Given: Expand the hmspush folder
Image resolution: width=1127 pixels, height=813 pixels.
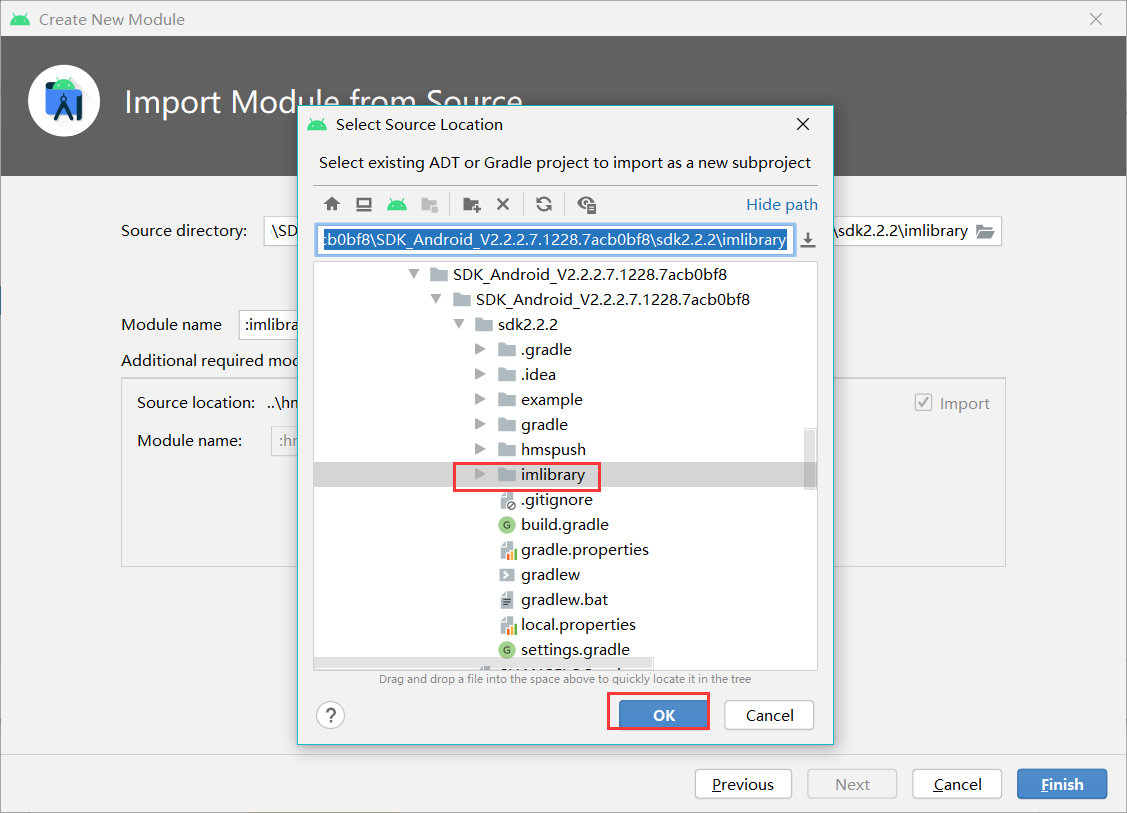Looking at the screenshot, I should (x=480, y=449).
